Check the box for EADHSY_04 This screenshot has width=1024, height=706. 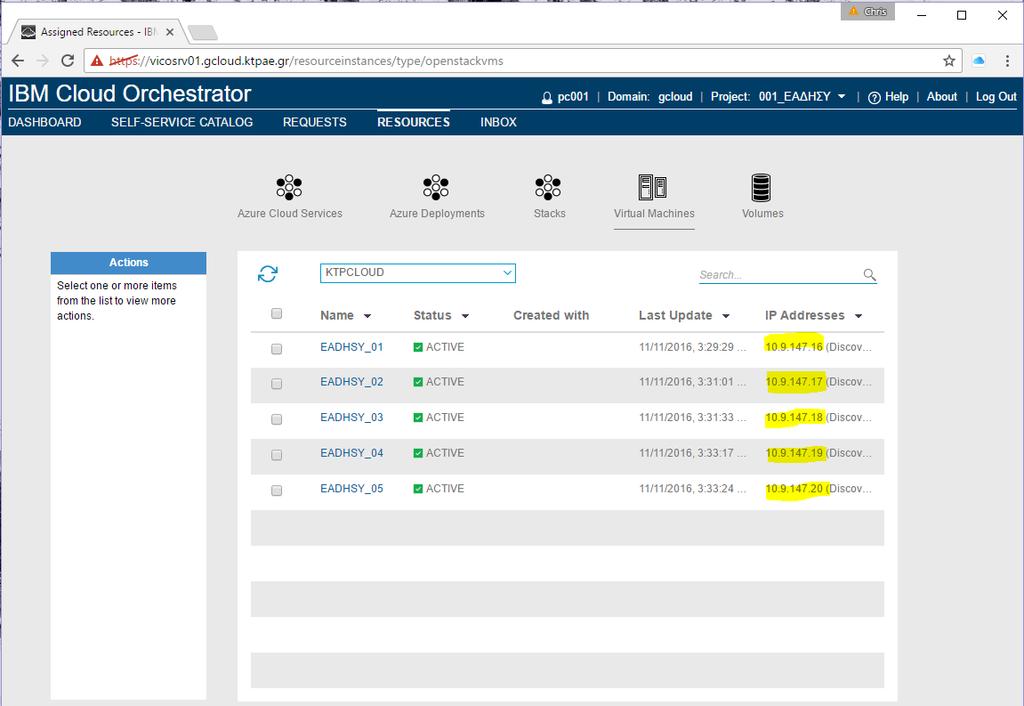276,455
